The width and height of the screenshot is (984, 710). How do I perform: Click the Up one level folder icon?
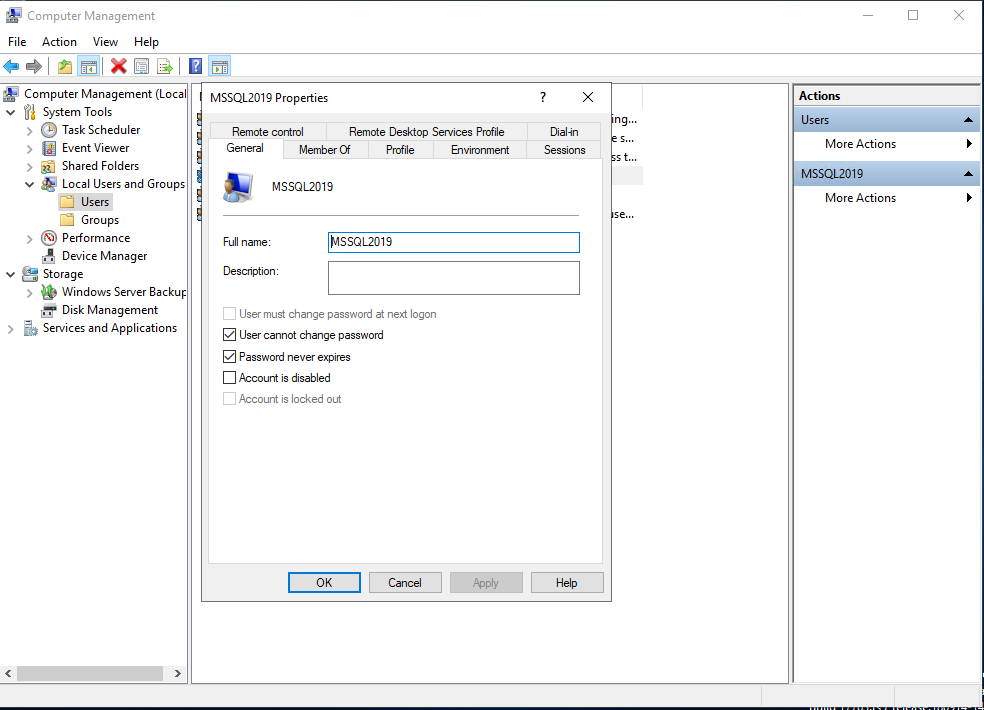65,66
